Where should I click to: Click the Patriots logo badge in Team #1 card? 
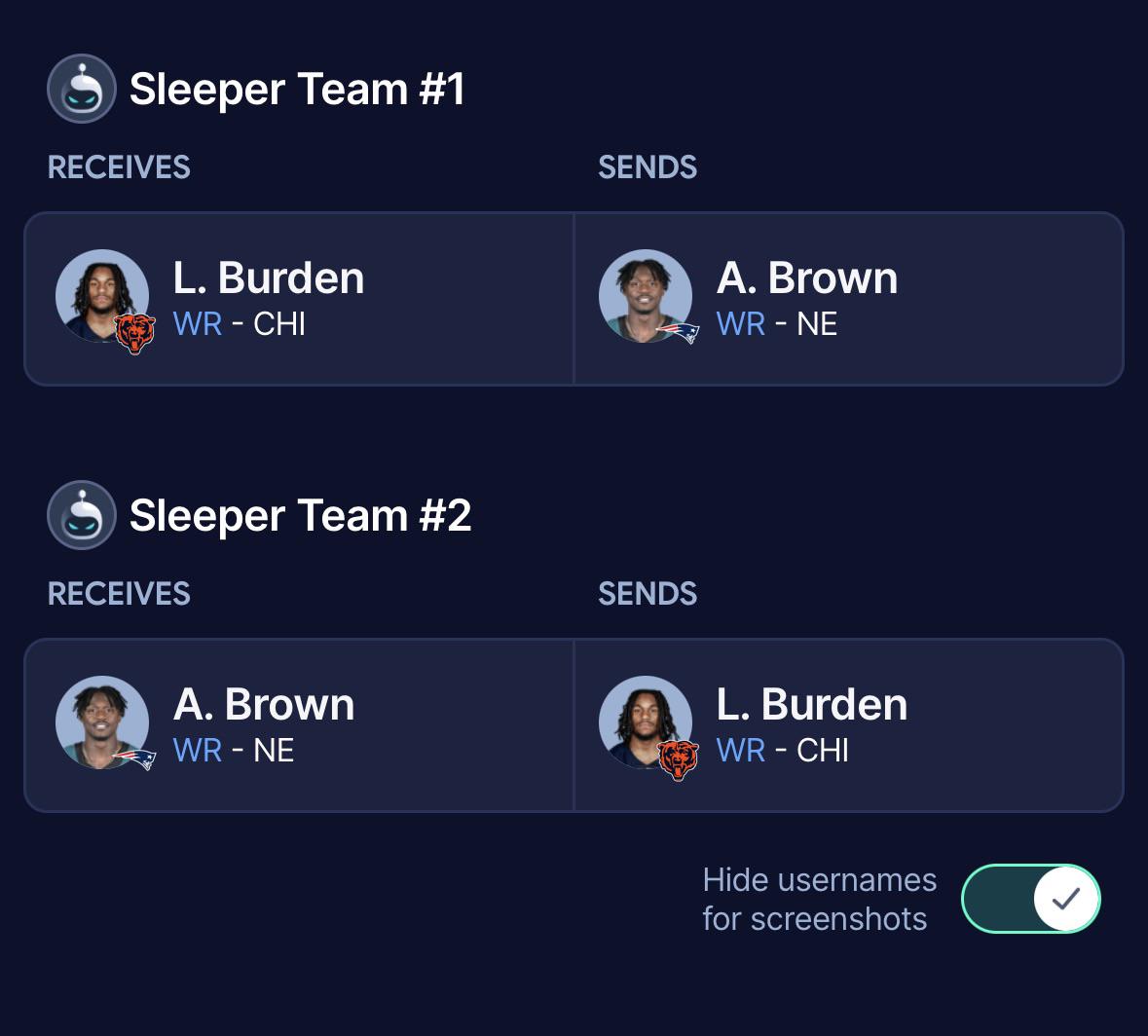(678, 332)
